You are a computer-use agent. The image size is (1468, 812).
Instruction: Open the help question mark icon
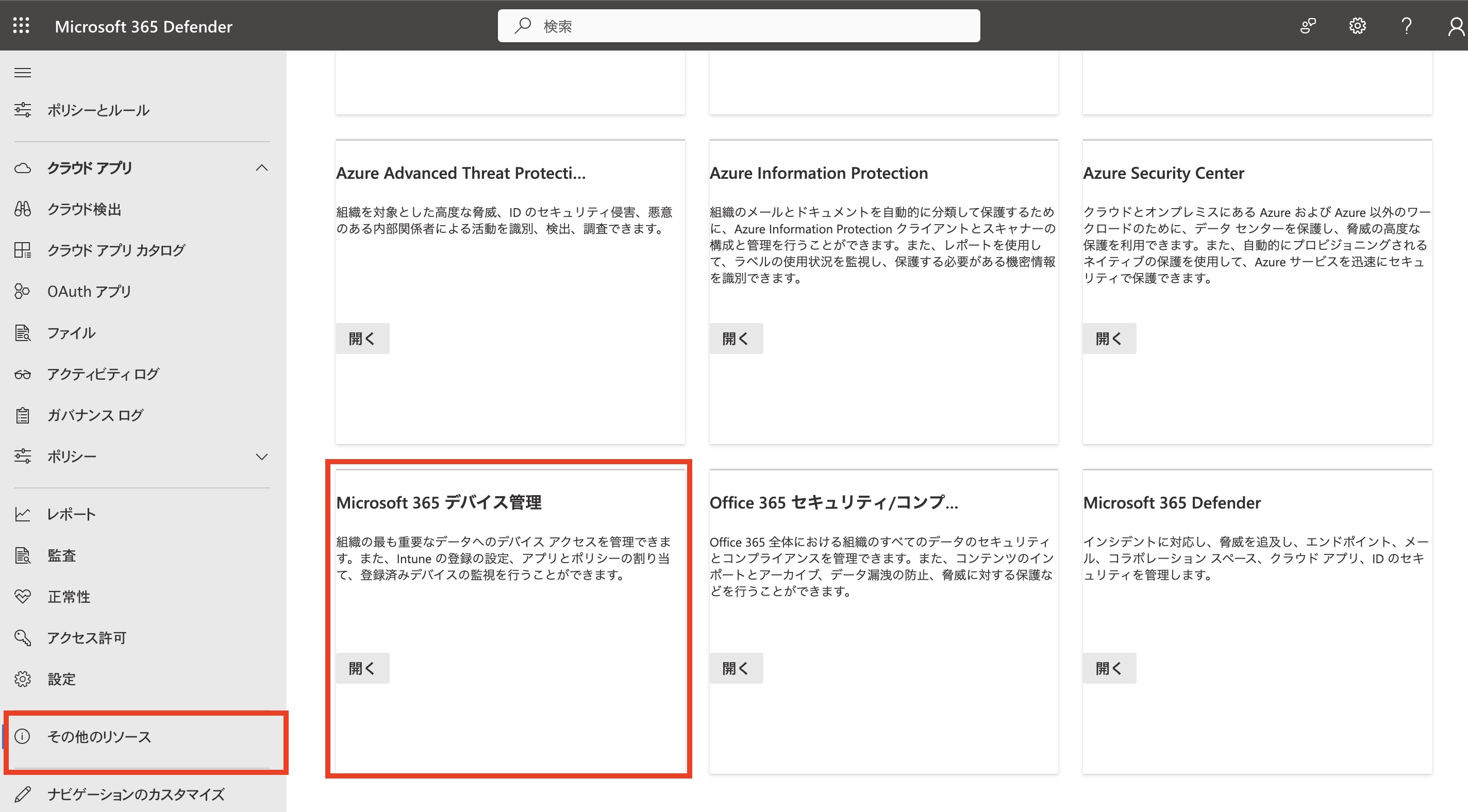pos(1406,26)
